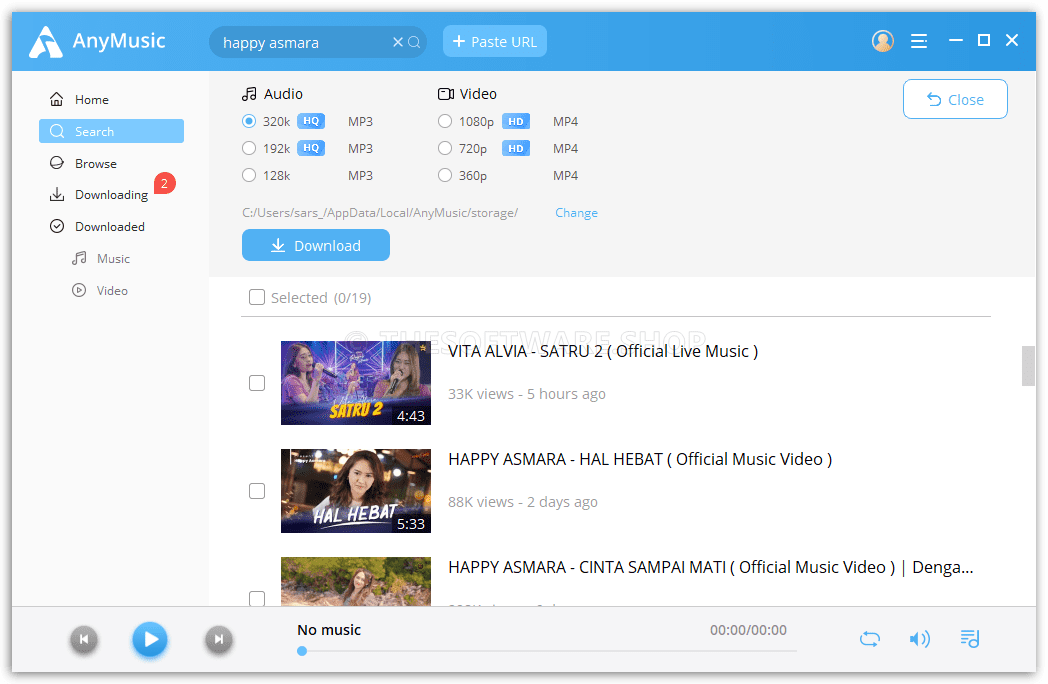Viewport: 1048px width, 684px height.
Task: Click the AnyMusic logo icon
Action: (45, 42)
